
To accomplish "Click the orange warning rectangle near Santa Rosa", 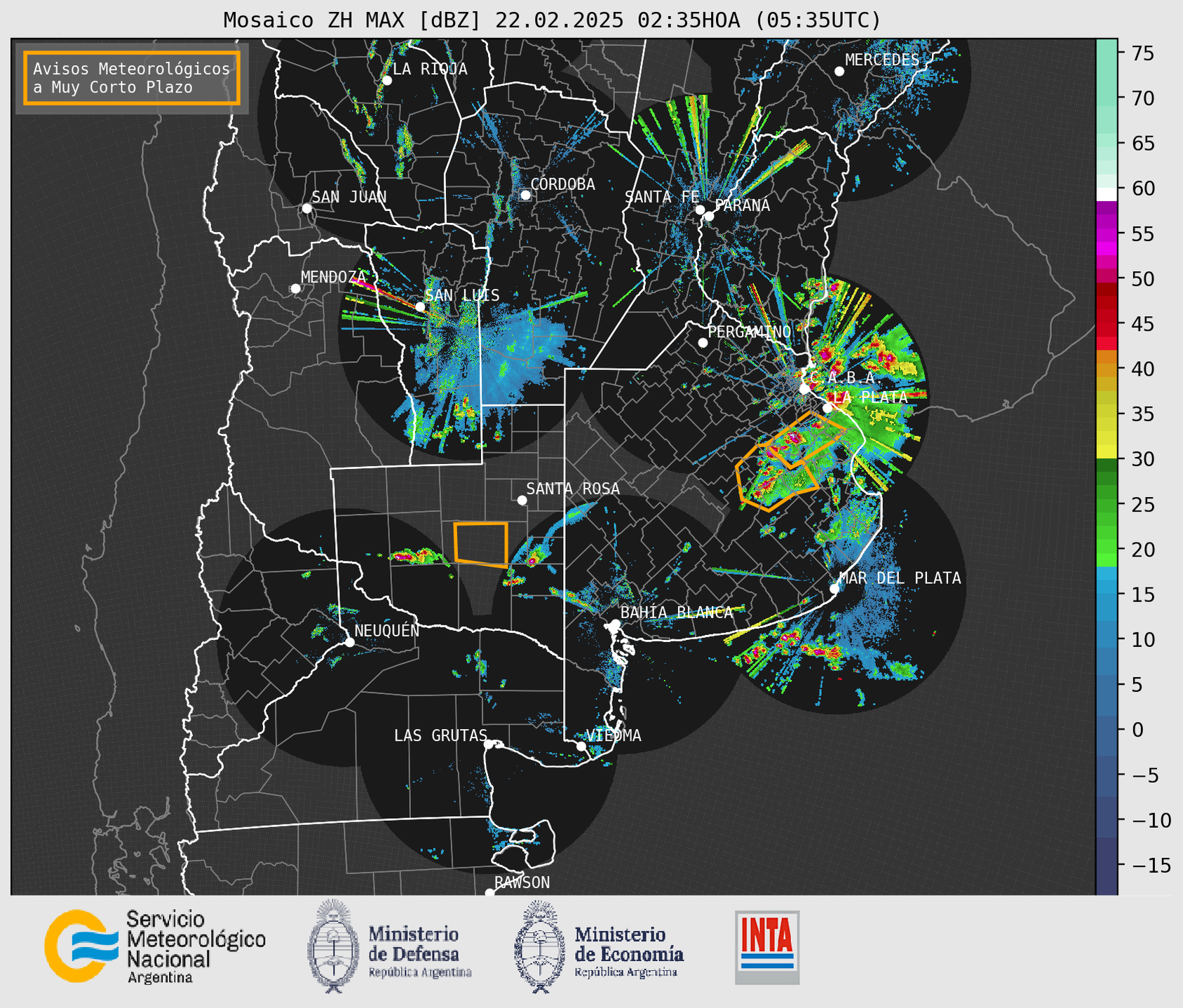I will point(481,544).
